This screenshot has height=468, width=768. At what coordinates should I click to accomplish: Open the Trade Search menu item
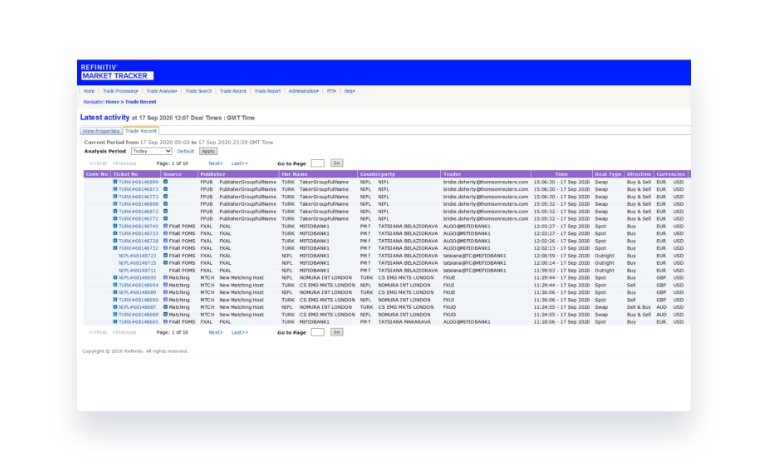click(x=198, y=91)
